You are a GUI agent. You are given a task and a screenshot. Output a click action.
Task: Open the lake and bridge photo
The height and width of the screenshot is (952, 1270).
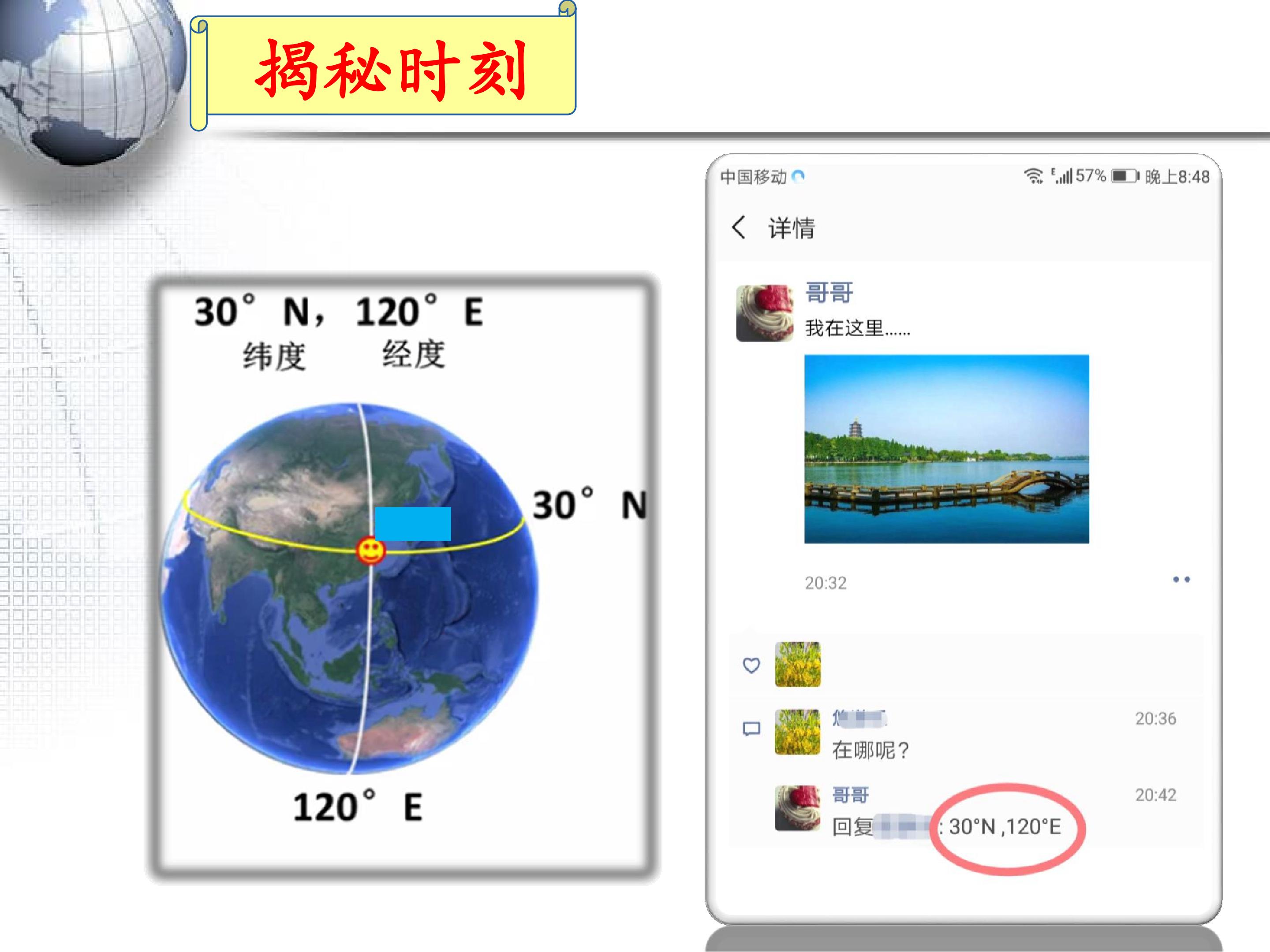tap(947, 449)
